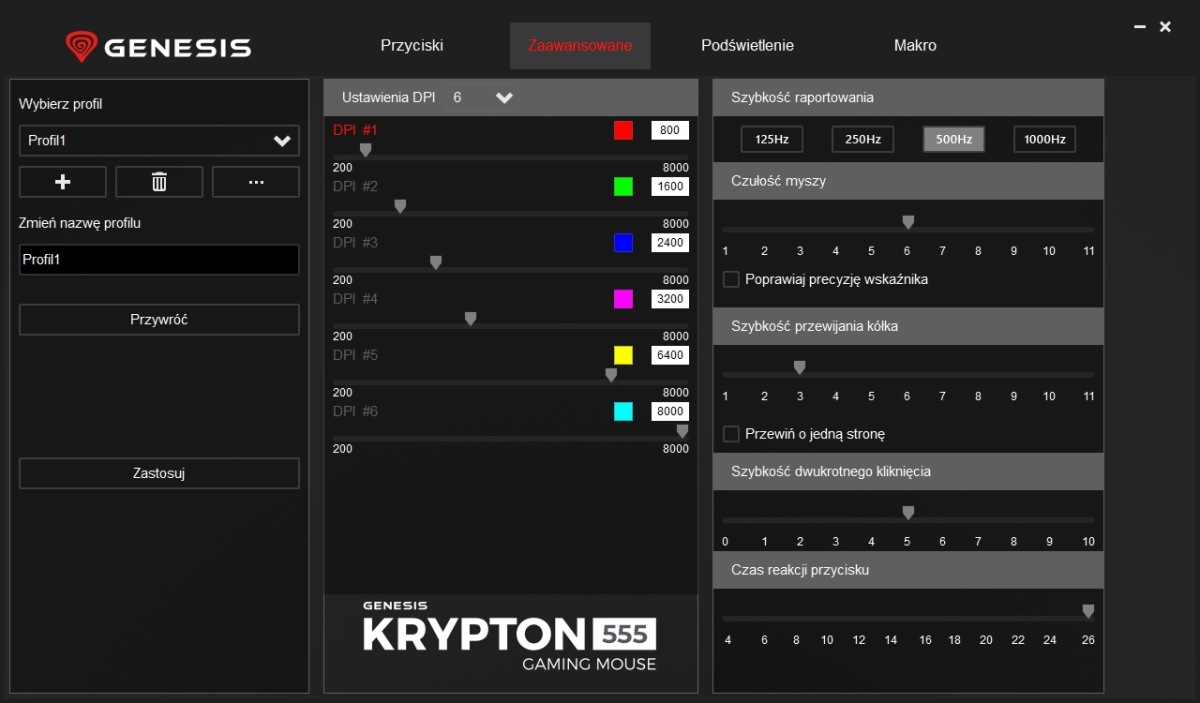Screen dimensions: 1200x703
Task: Minimize the Genesis window
Action: 1140,27
